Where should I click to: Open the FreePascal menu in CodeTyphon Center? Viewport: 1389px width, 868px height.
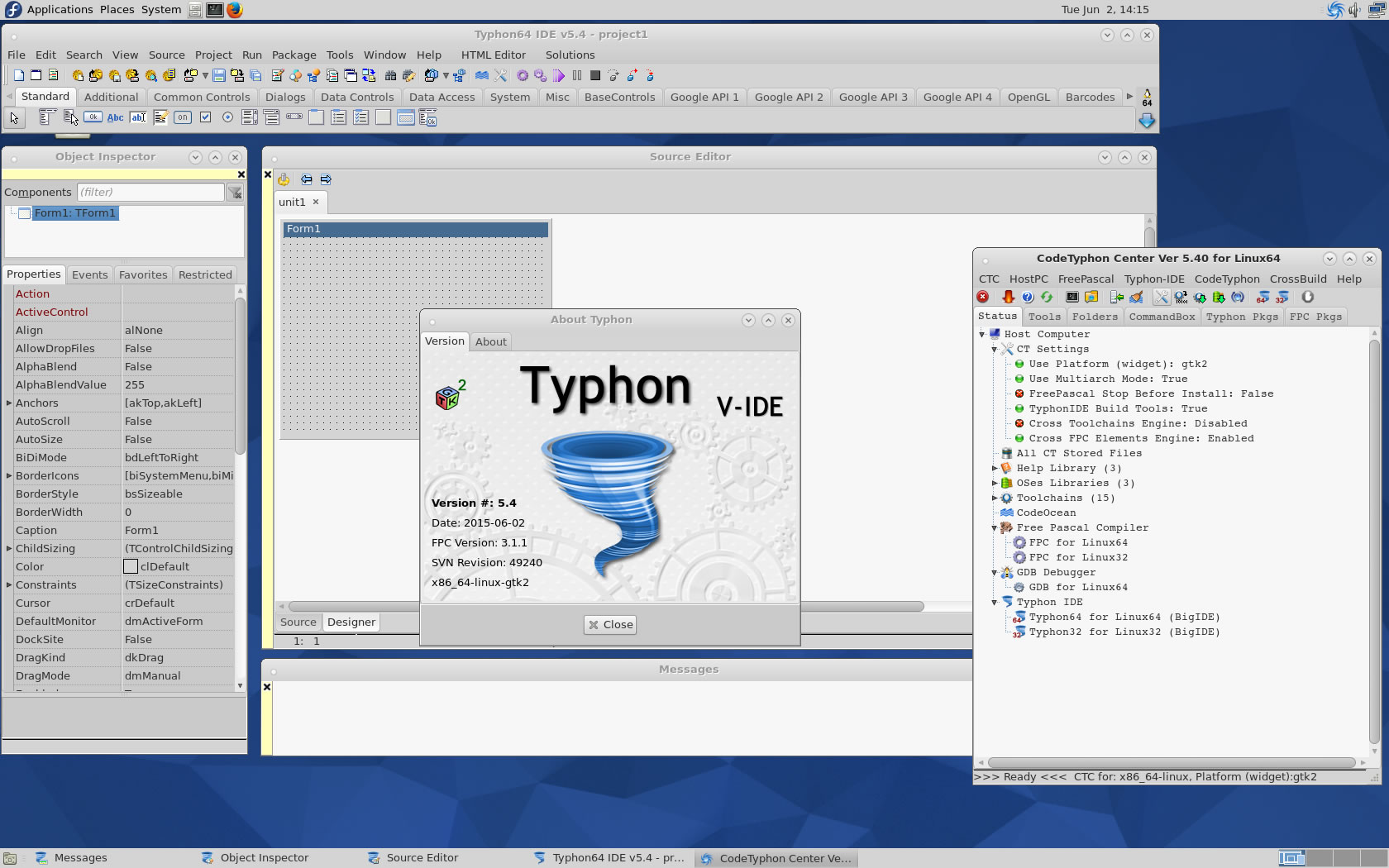(x=1086, y=279)
